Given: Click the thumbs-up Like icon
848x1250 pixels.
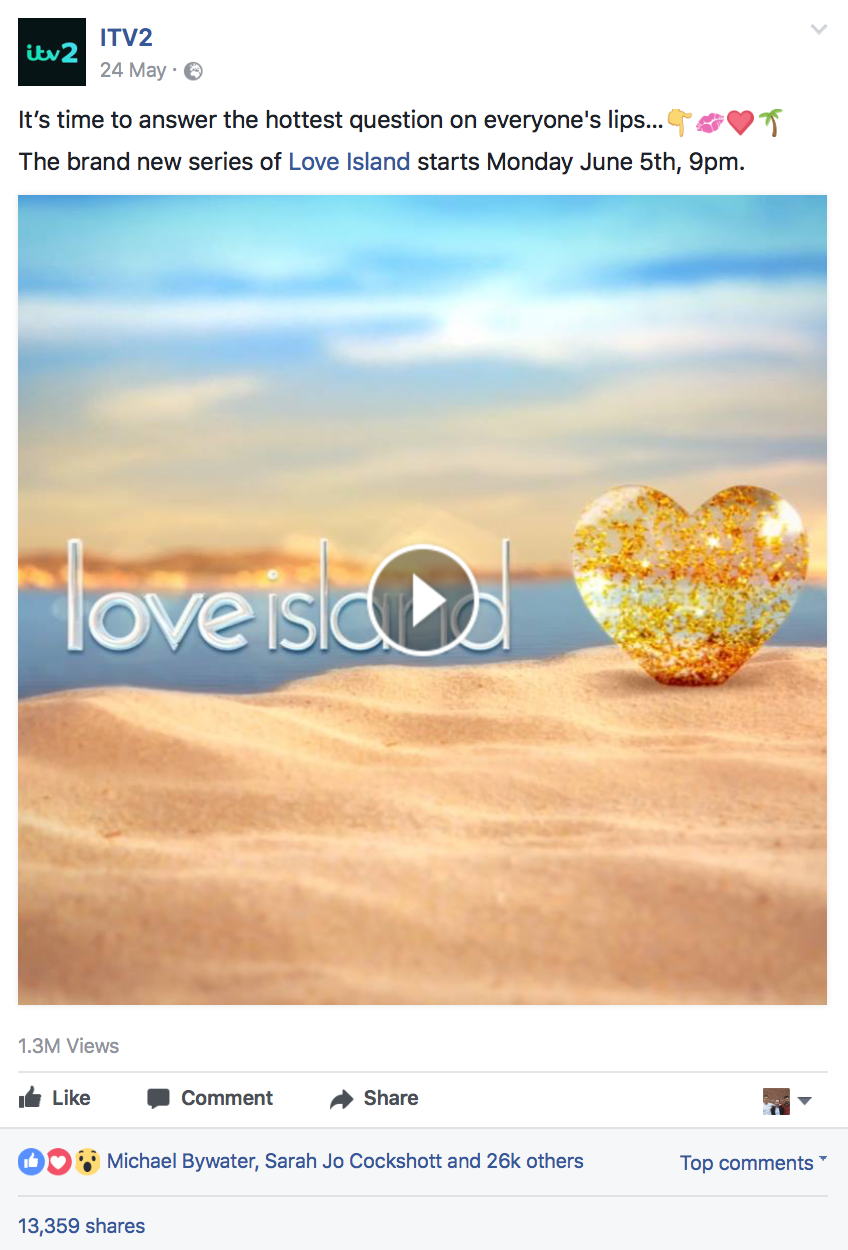Looking at the screenshot, I should (30, 1098).
